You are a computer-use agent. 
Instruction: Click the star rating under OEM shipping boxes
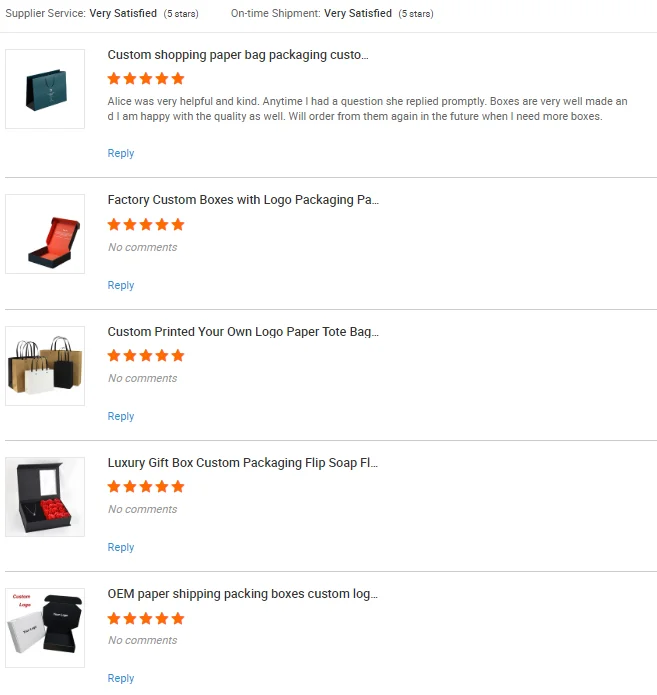pos(146,618)
